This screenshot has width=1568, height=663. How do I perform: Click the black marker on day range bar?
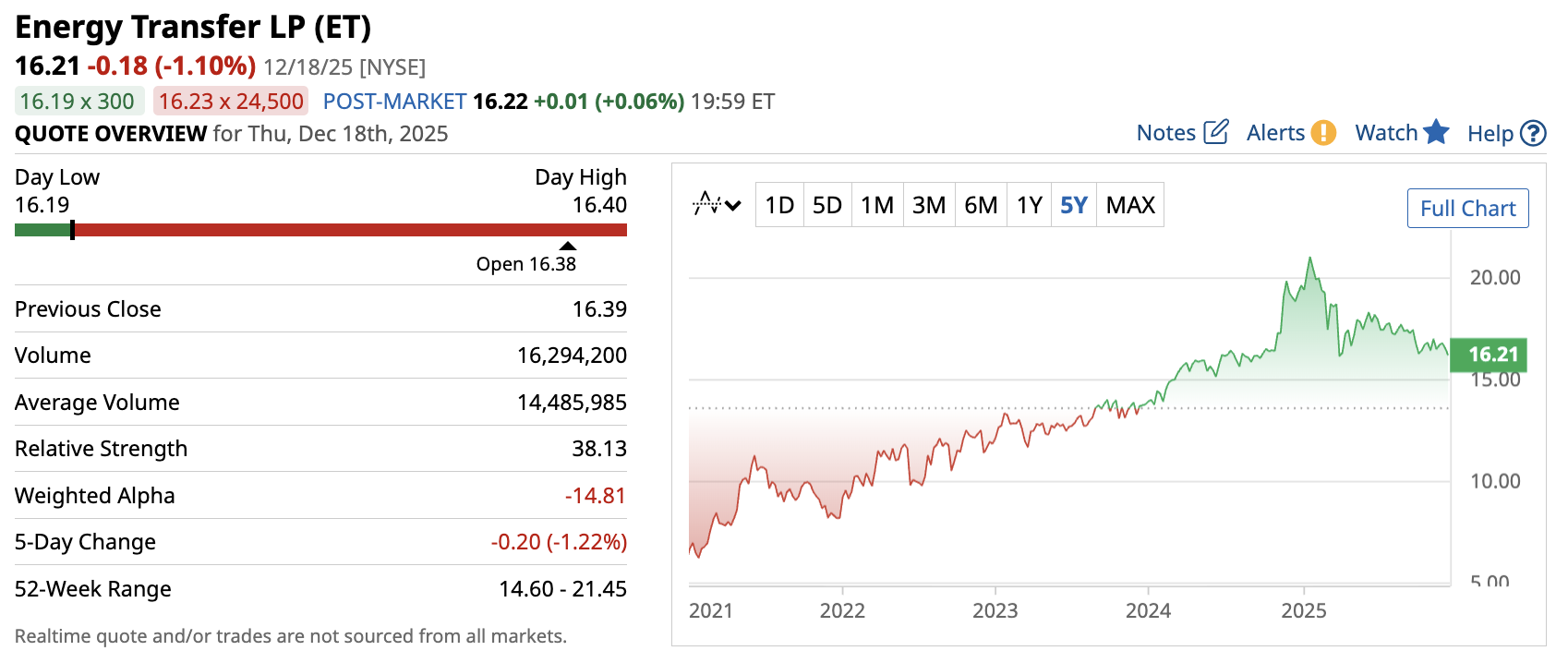[72, 230]
